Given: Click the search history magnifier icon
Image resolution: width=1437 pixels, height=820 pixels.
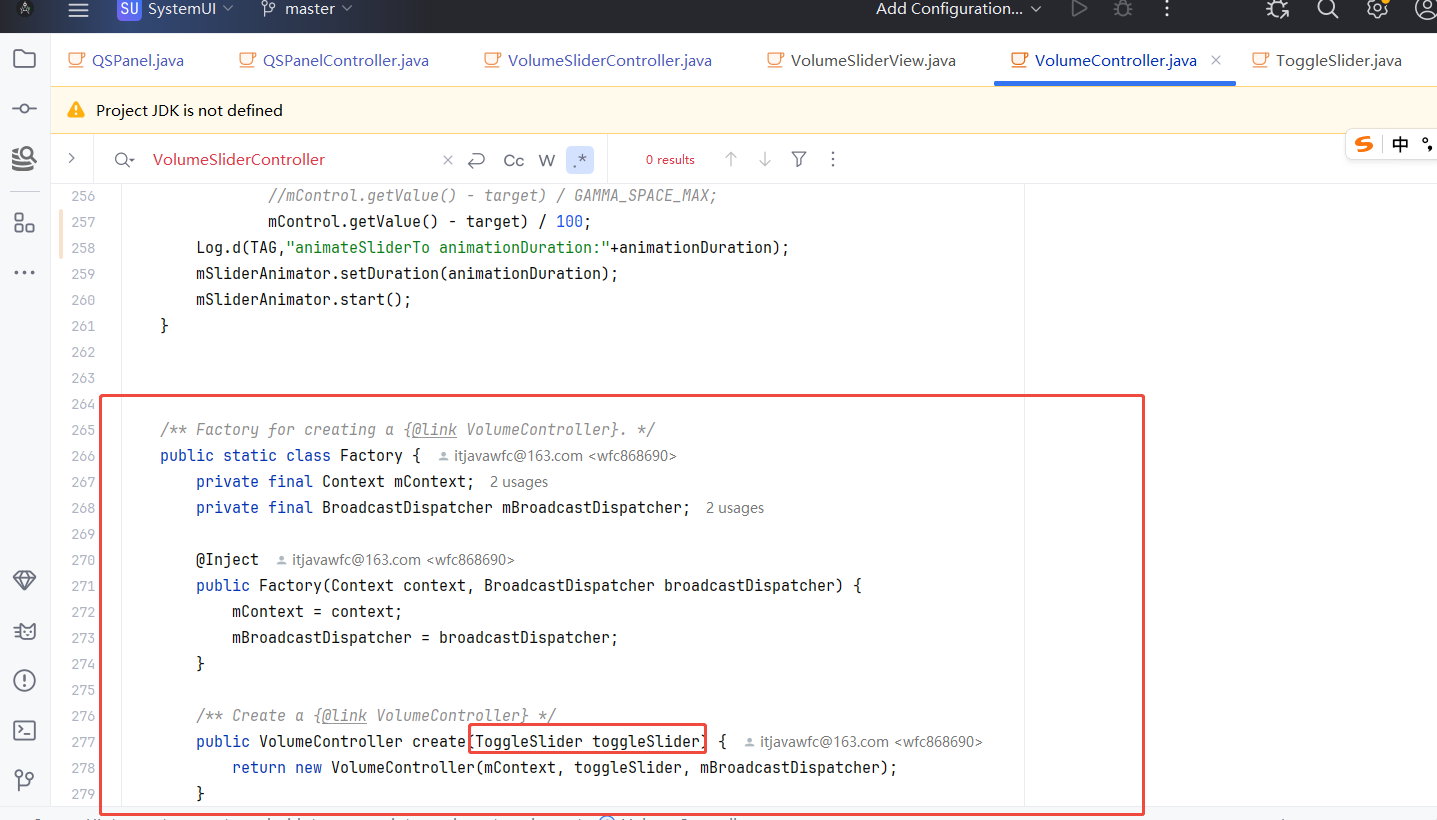Looking at the screenshot, I should (x=124, y=160).
